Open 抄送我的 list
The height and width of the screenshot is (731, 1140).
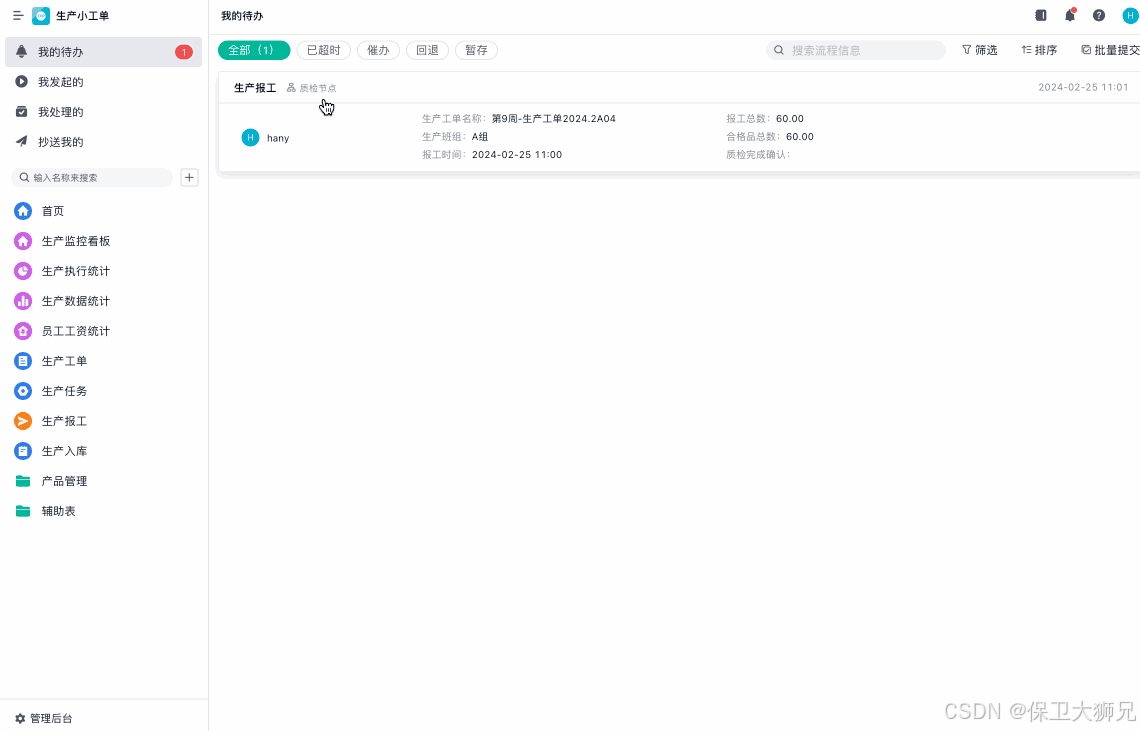103,141
